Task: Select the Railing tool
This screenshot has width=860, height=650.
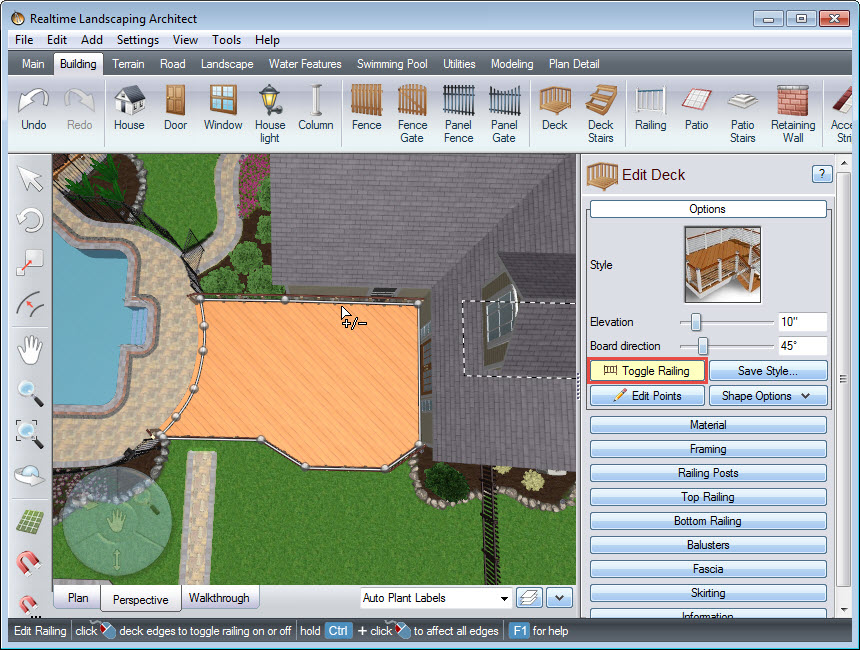Action: pos(650,109)
